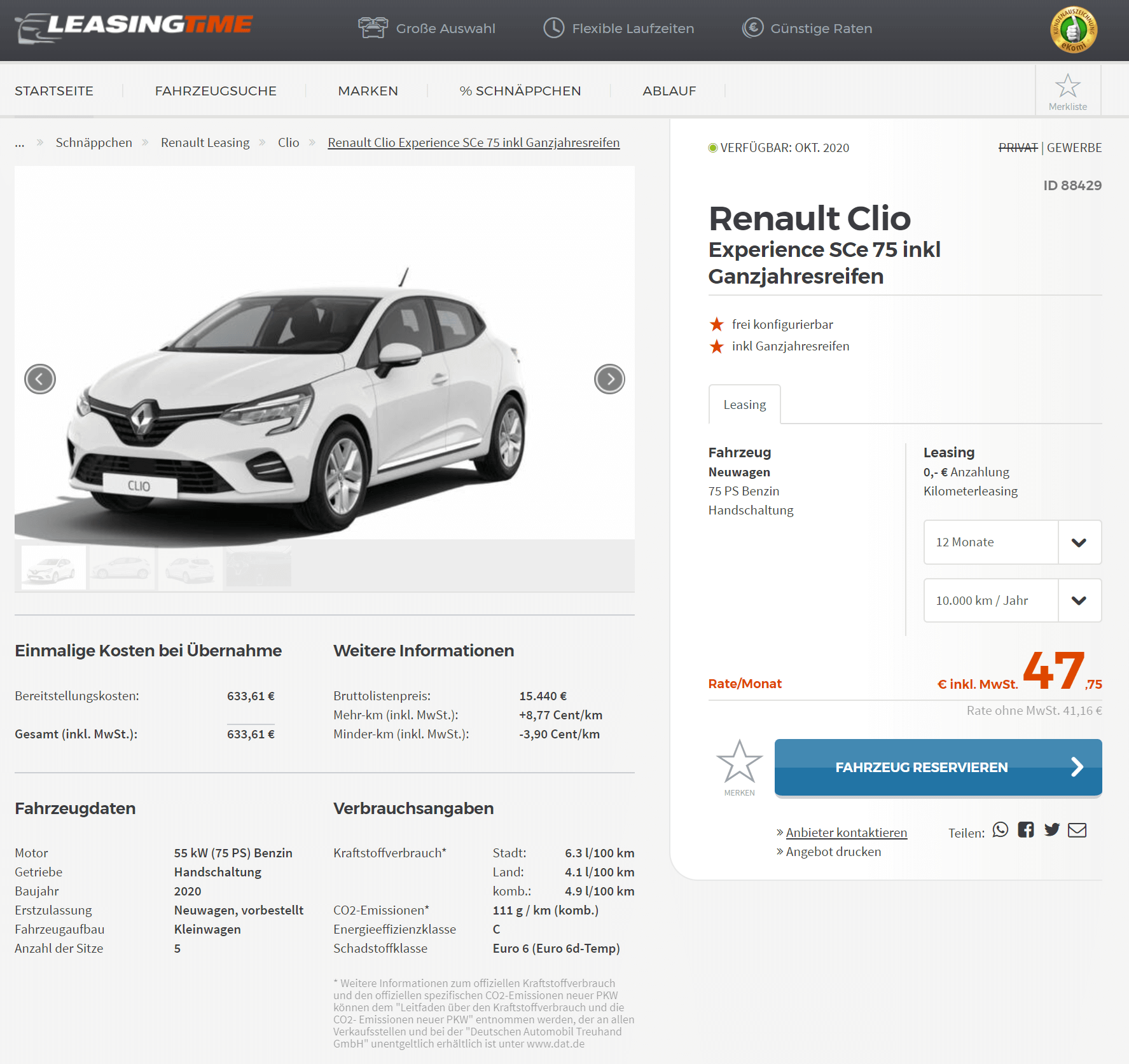Screen dimensions: 1129x1064
Task: Click Rate ohne MwSt. 41,16 € text
Action: (x=1034, y=710)
